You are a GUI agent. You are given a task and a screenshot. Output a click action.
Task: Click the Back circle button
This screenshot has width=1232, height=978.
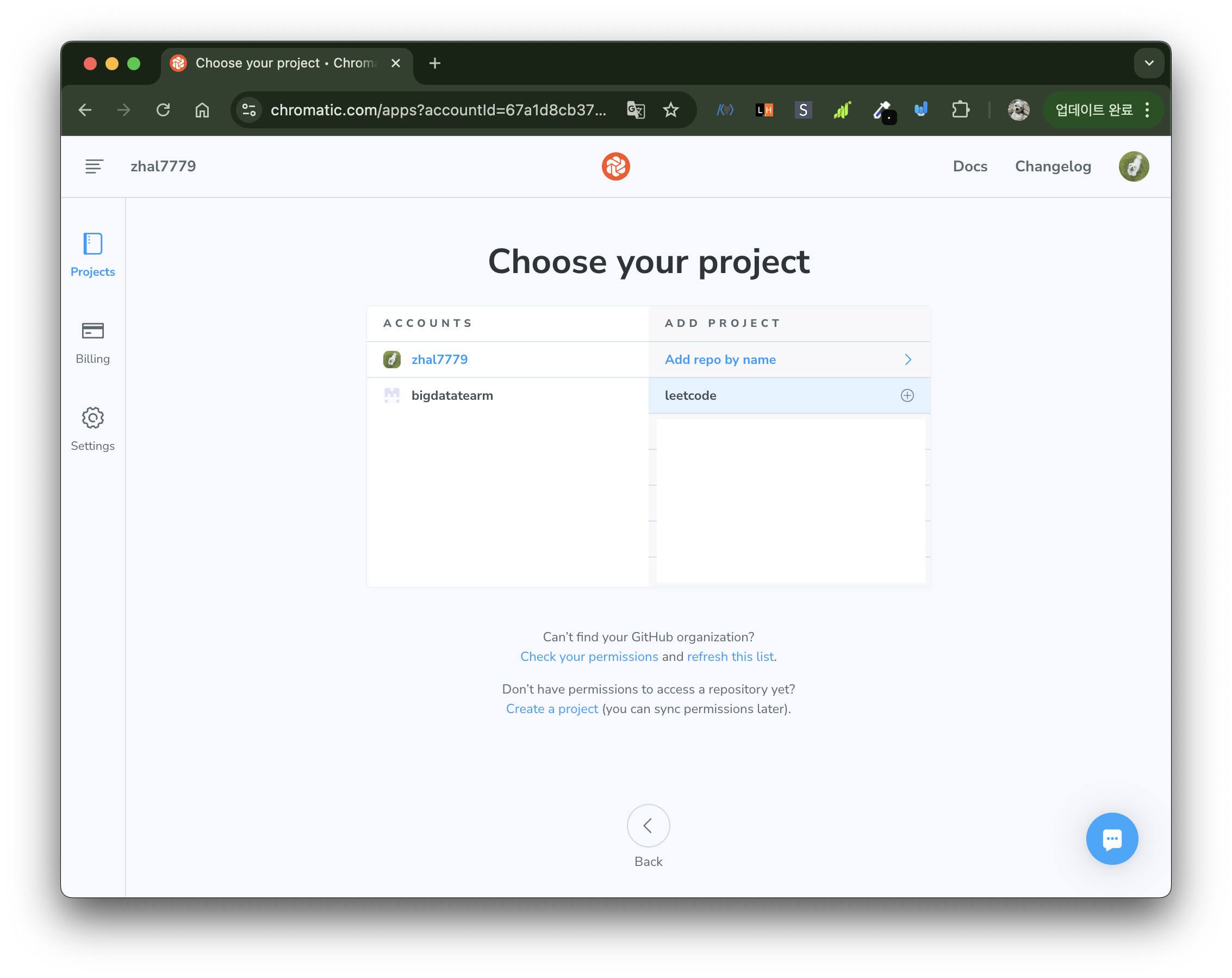648,825
